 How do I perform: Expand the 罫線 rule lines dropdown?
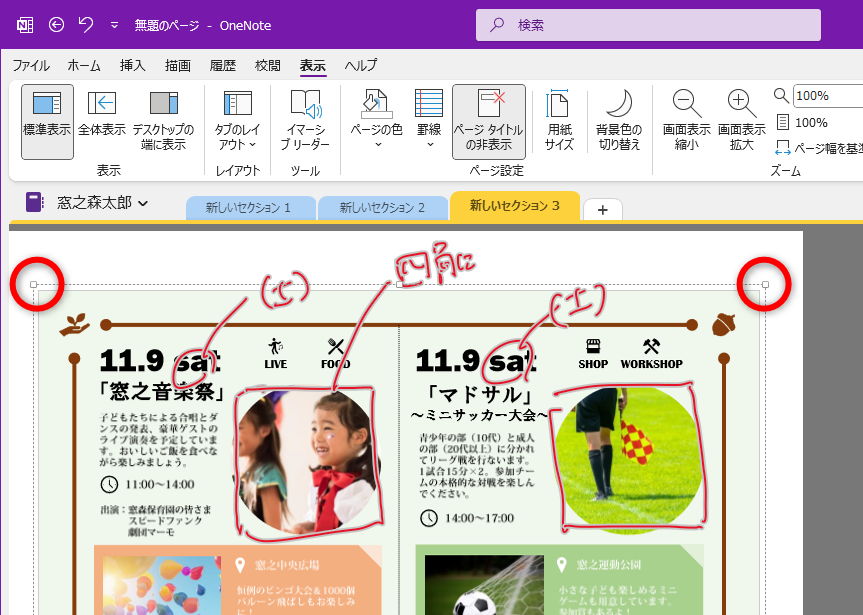[x=429, y=115]
